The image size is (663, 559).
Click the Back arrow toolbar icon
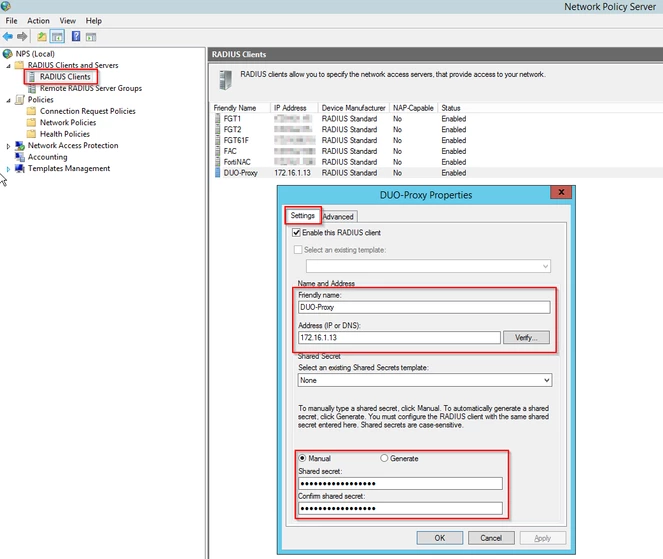[8, 37]
